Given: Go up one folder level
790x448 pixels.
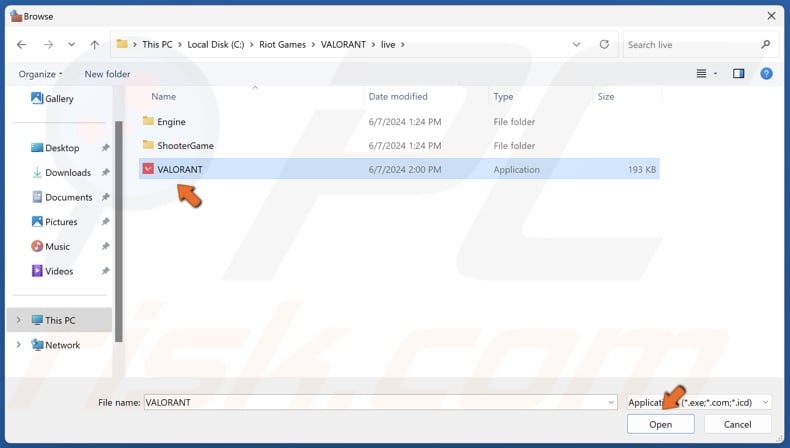Looking at the screenshot, I should pyautogui.click(x=95, y=44).
